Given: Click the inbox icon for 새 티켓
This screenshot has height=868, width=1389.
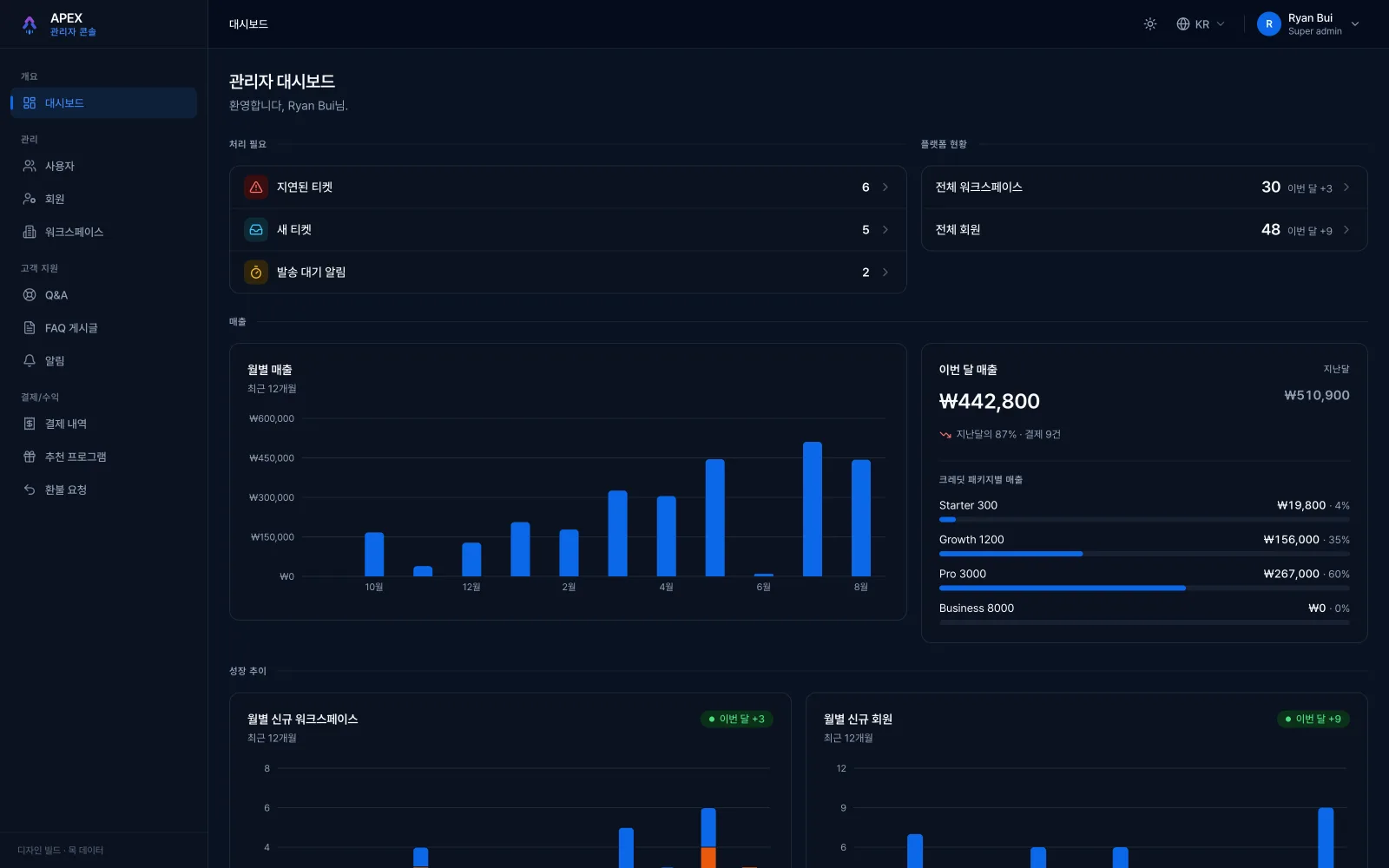Looking at the screenshot, I should coord(256,230).
